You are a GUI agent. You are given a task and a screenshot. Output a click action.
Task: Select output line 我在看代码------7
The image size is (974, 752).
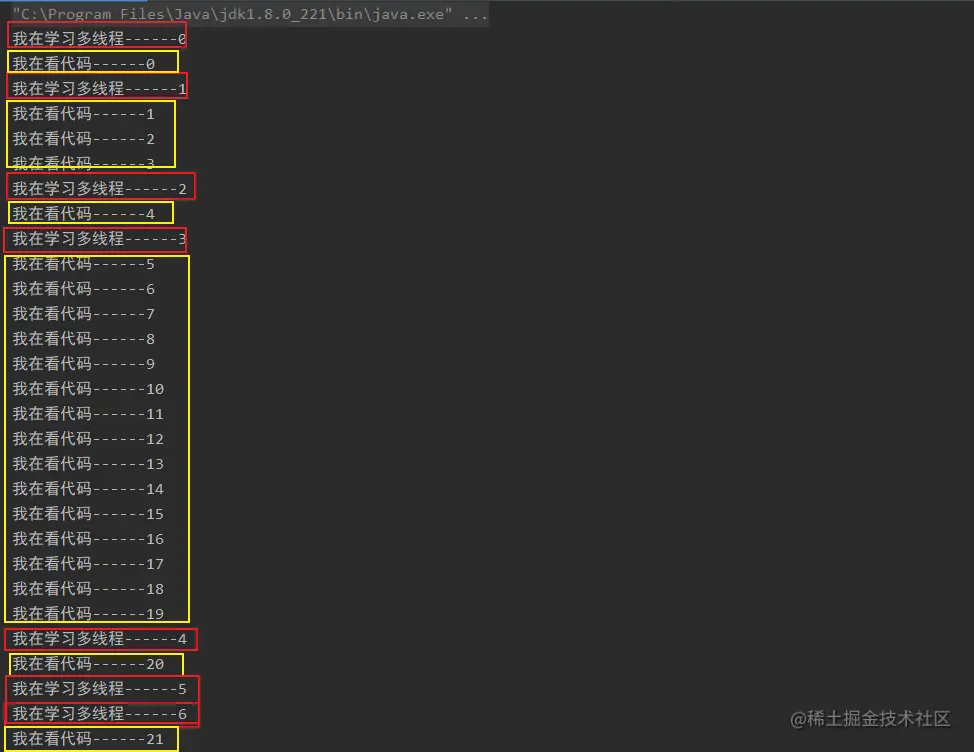(84, 314)
